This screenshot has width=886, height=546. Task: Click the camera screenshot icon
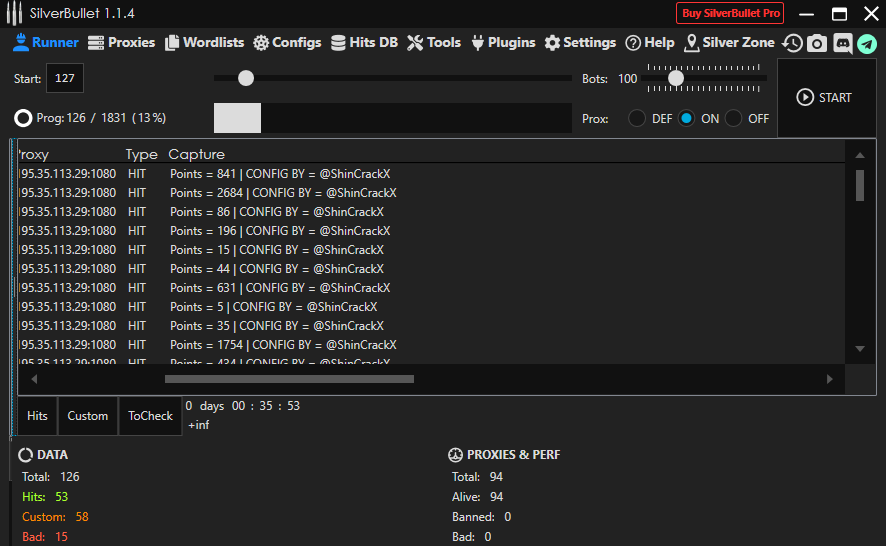click(x=817, y=43)
